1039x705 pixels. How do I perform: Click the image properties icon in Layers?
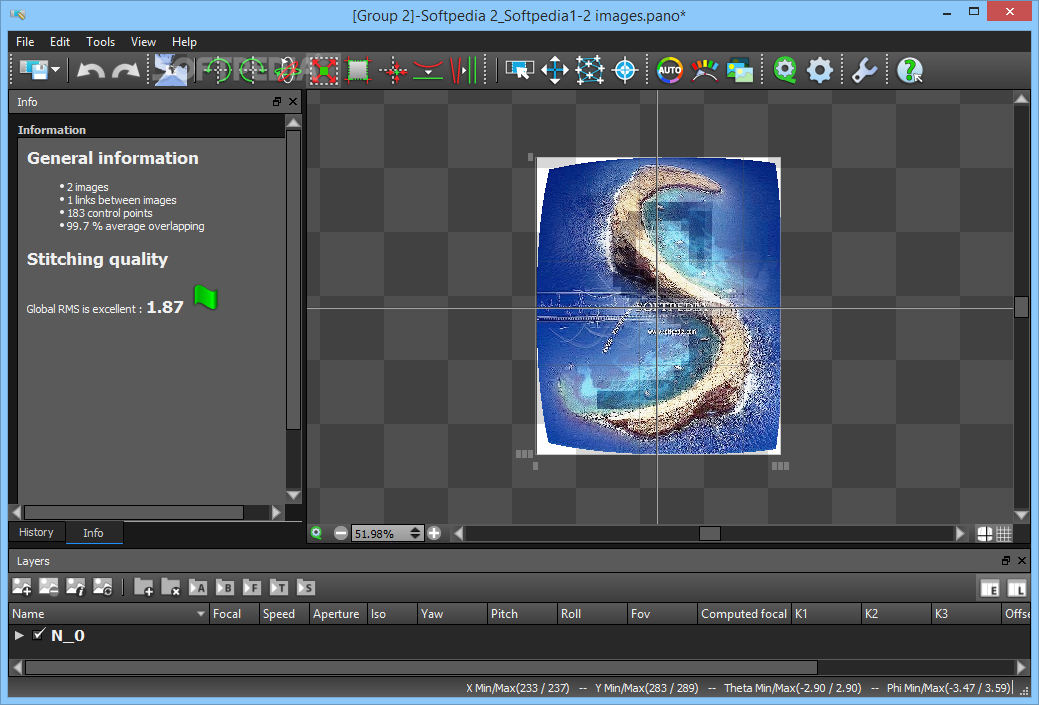pyautogui.click(x=76, y=587)
